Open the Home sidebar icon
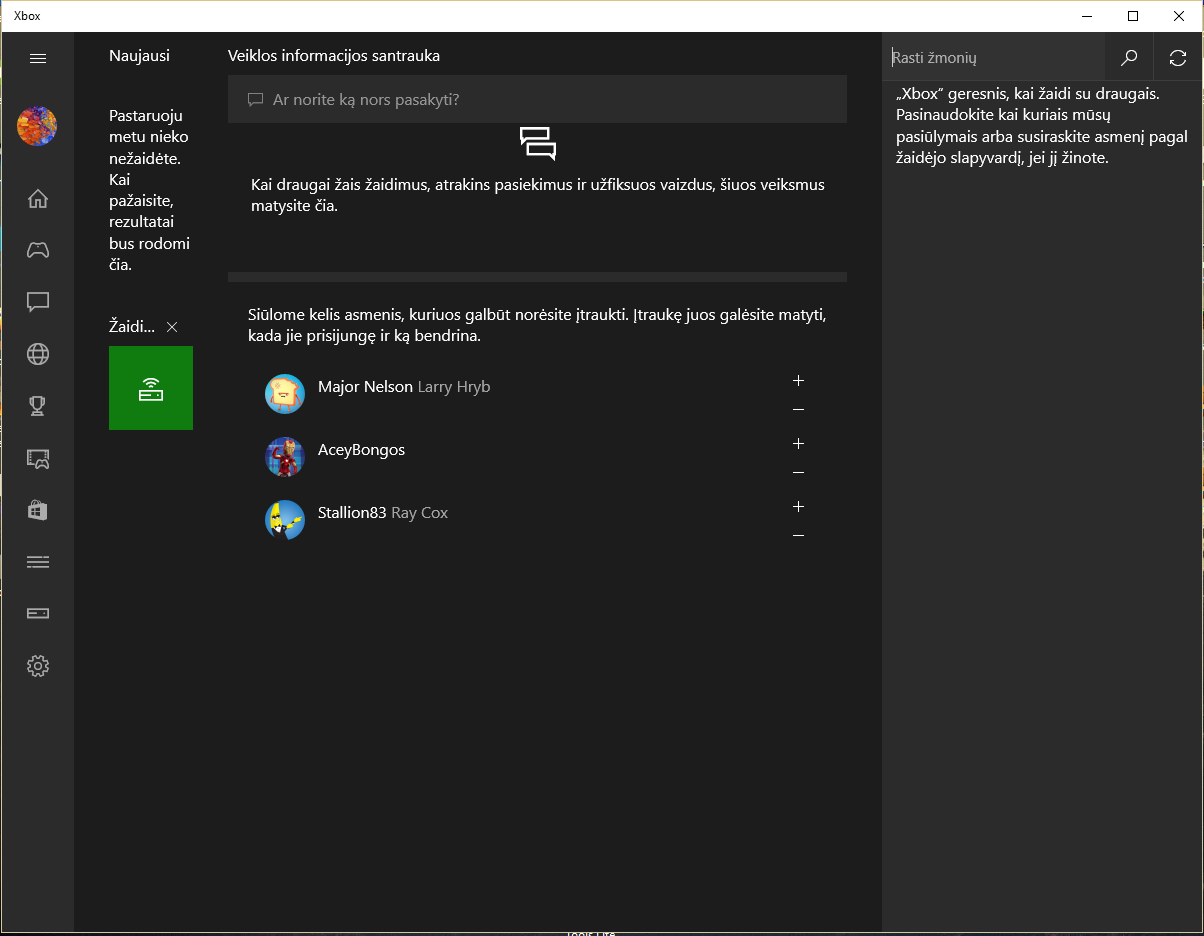 click(x=38, y=198)
